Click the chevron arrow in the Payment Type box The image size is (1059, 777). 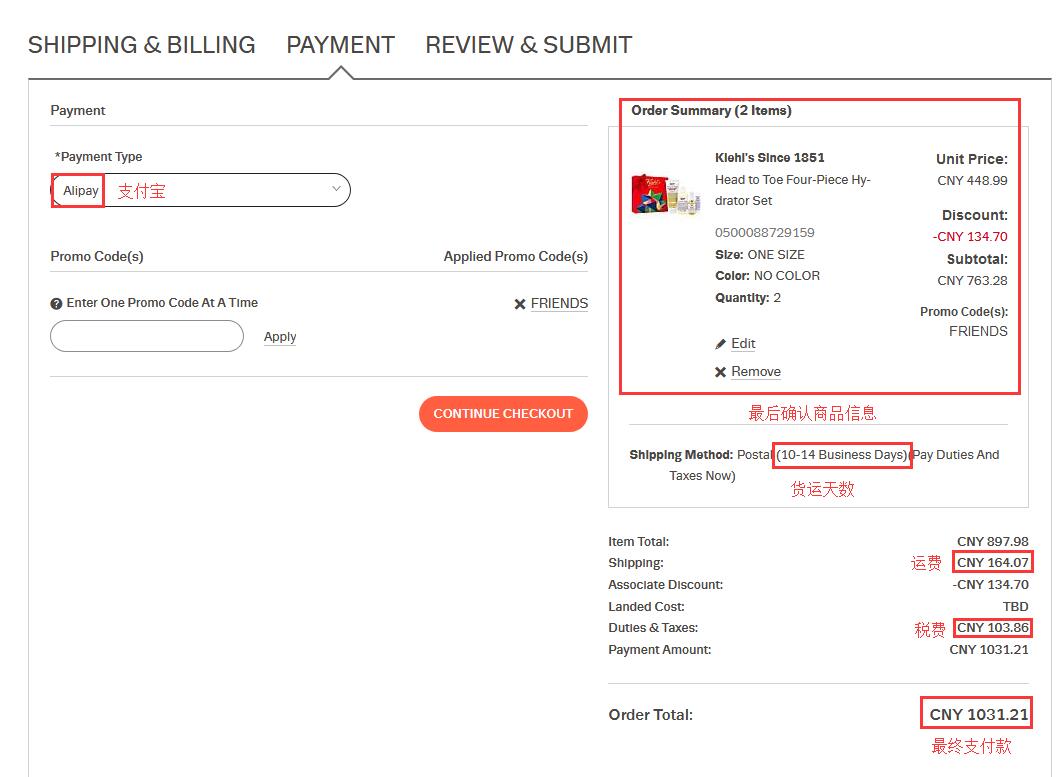[336, 188]
